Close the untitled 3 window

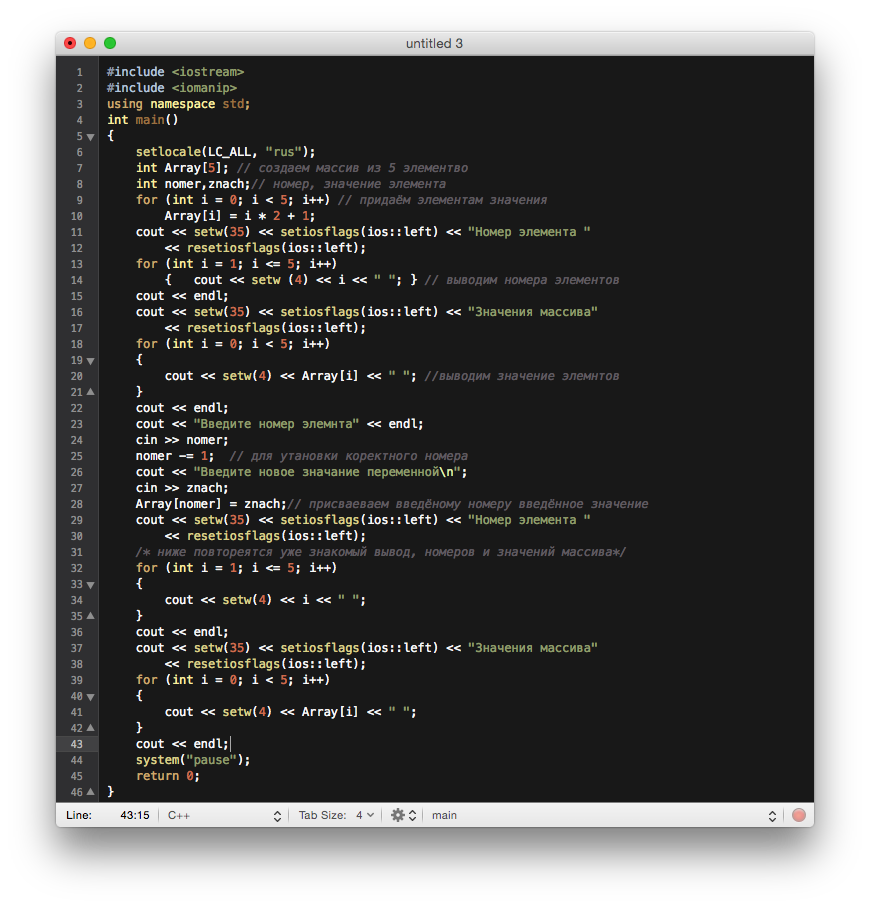click(x=70, y=43)
